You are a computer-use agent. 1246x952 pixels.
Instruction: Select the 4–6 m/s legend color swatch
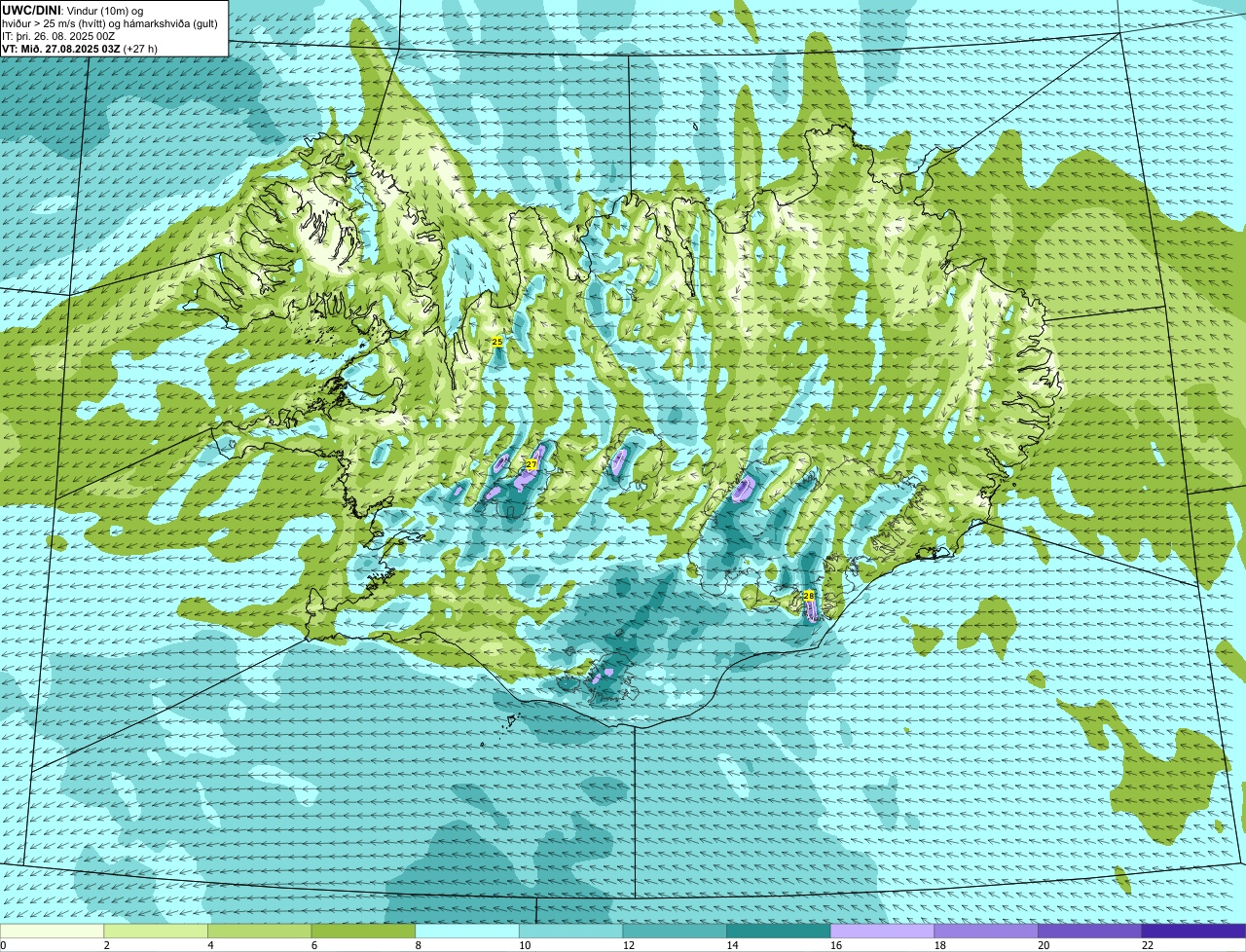coord(260,931)
